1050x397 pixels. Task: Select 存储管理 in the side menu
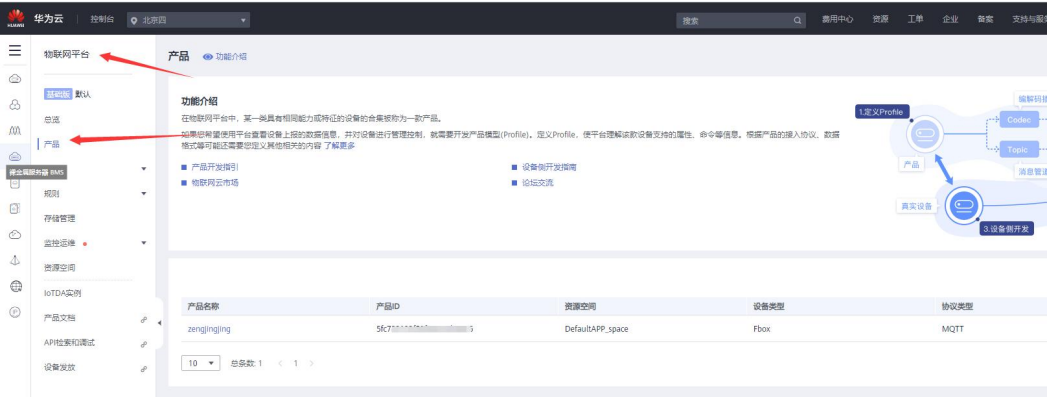pyautogui.click(x=60, y=218)
